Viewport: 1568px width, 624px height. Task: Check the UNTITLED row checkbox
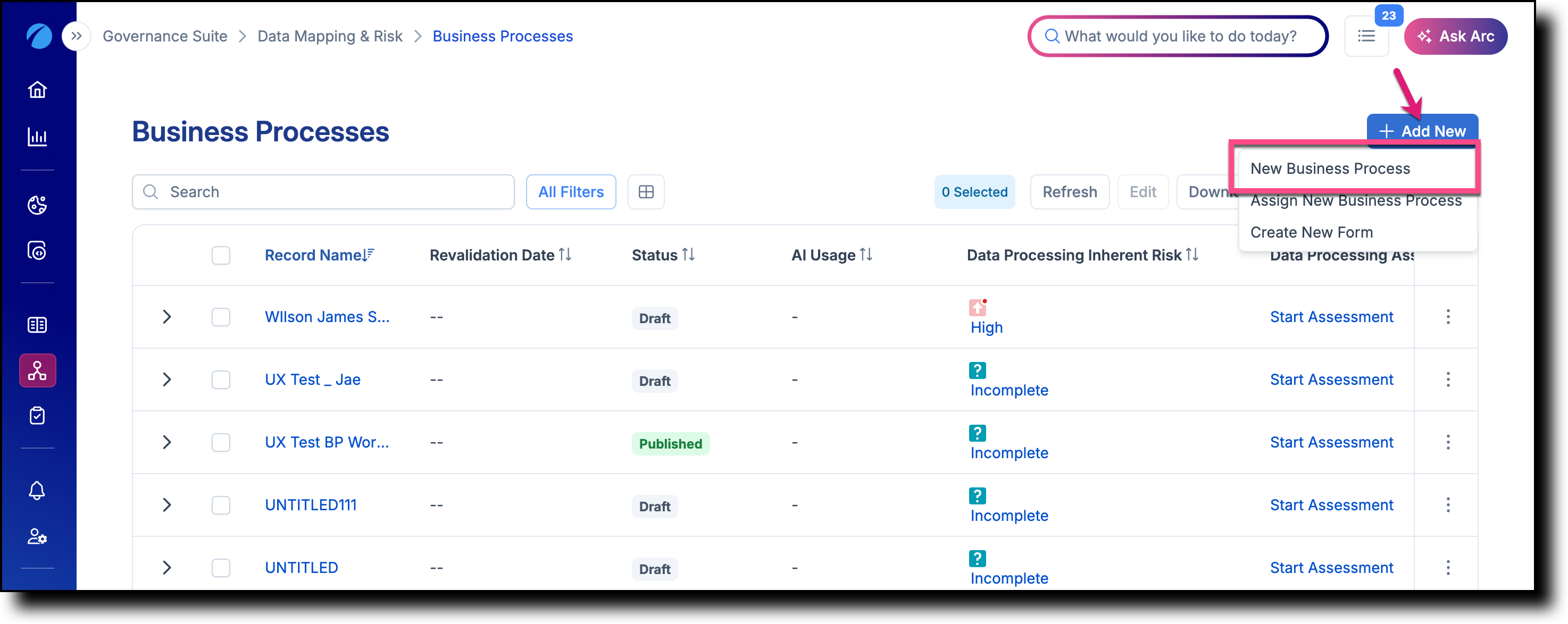point(221,568)
